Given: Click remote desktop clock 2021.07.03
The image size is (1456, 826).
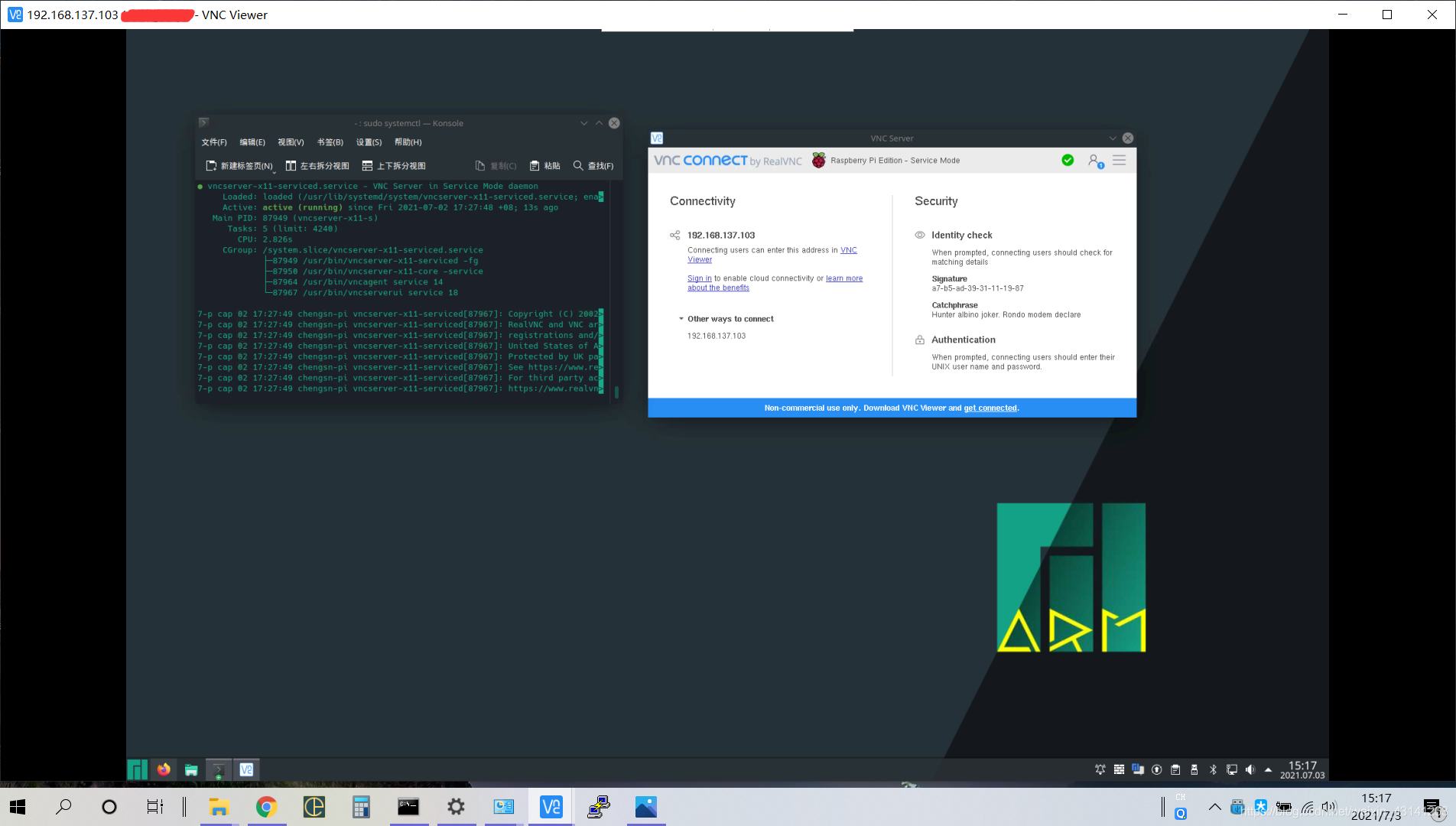Looking at the screenshot, I should click(1302, 769).
